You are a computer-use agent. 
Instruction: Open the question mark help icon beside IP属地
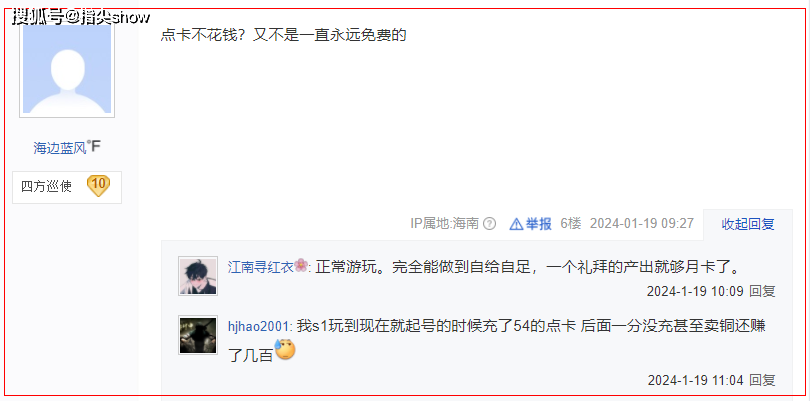(x=489, y=224)
